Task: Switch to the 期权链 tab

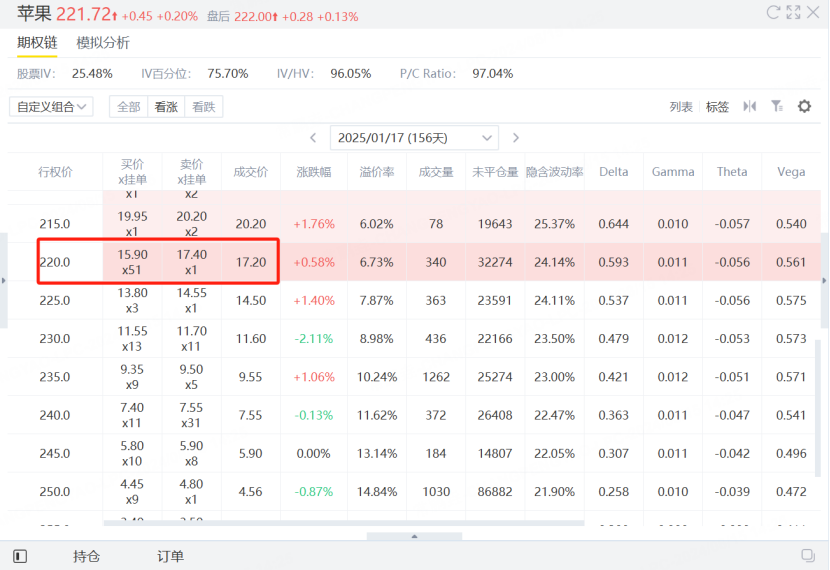Action: click(37, 43)
